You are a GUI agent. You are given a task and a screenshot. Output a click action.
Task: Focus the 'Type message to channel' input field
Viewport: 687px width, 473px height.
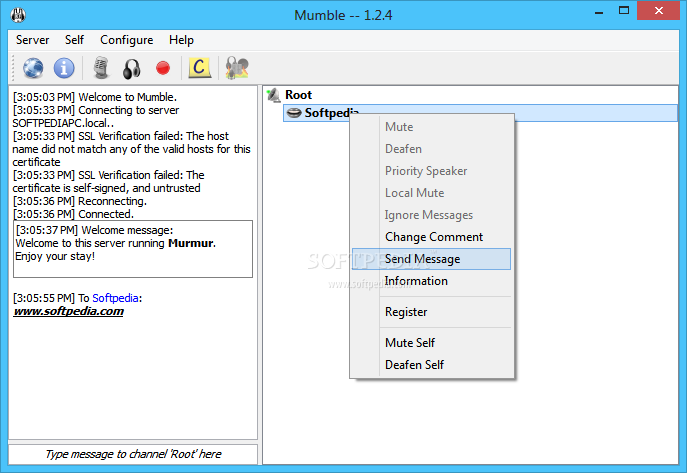click(133, 454)
